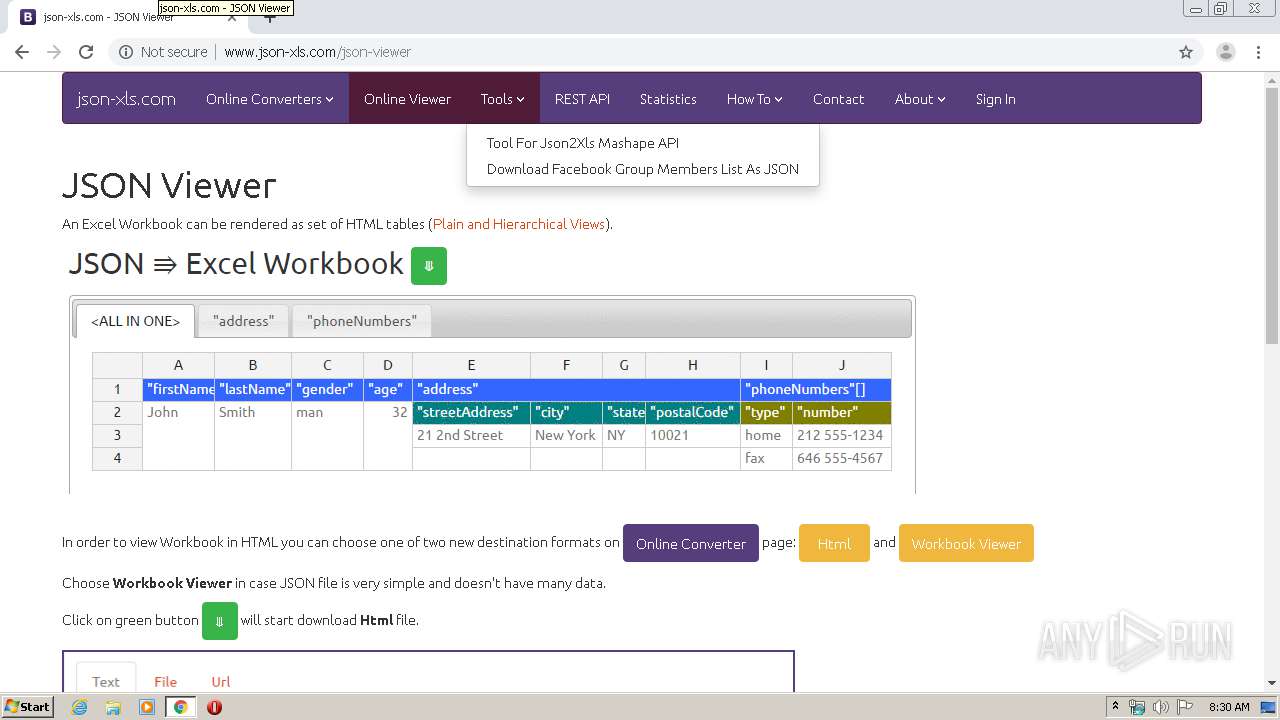Click network icon in system tray
1280x720 pixels.
[x=1137, y=707]
